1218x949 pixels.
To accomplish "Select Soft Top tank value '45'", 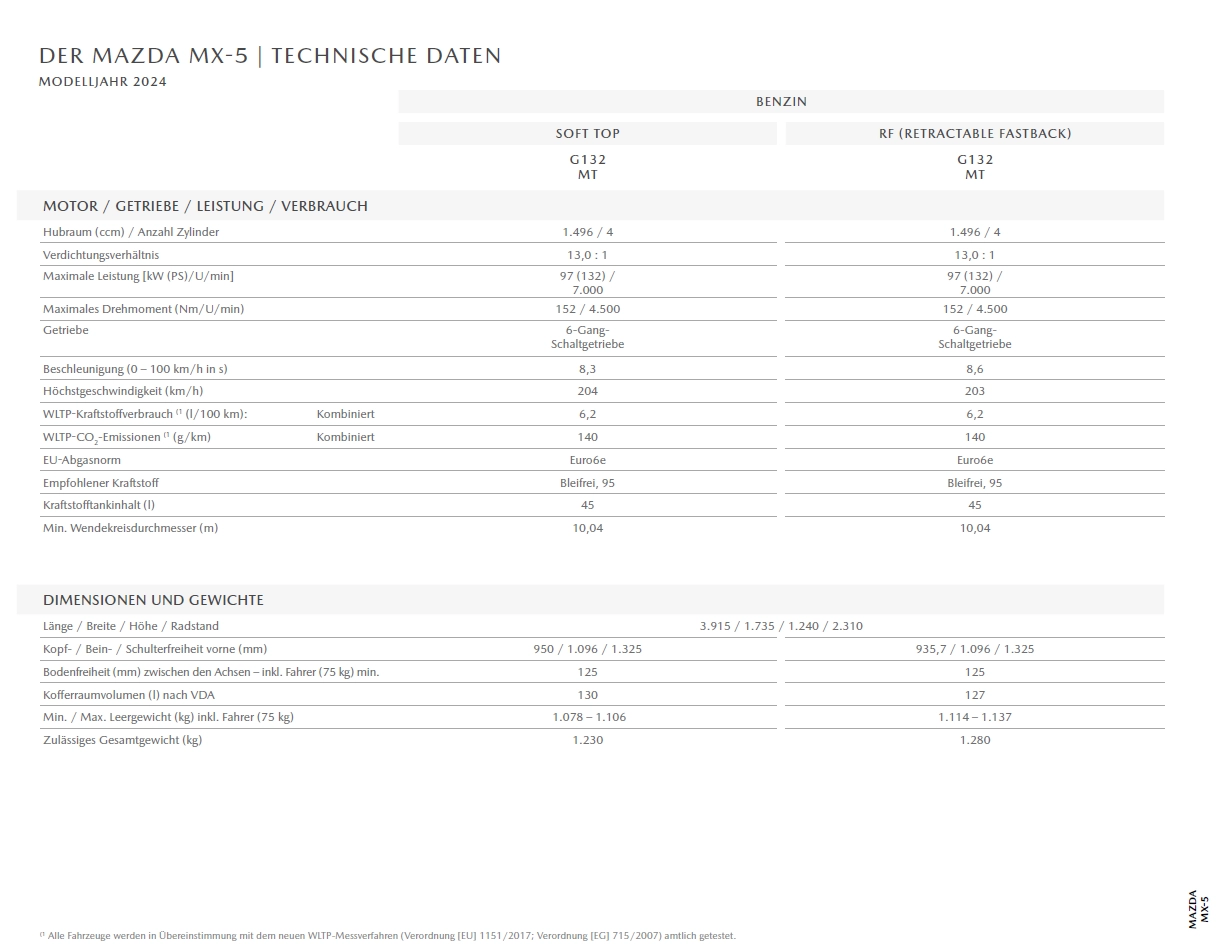I will click(588, 505).
